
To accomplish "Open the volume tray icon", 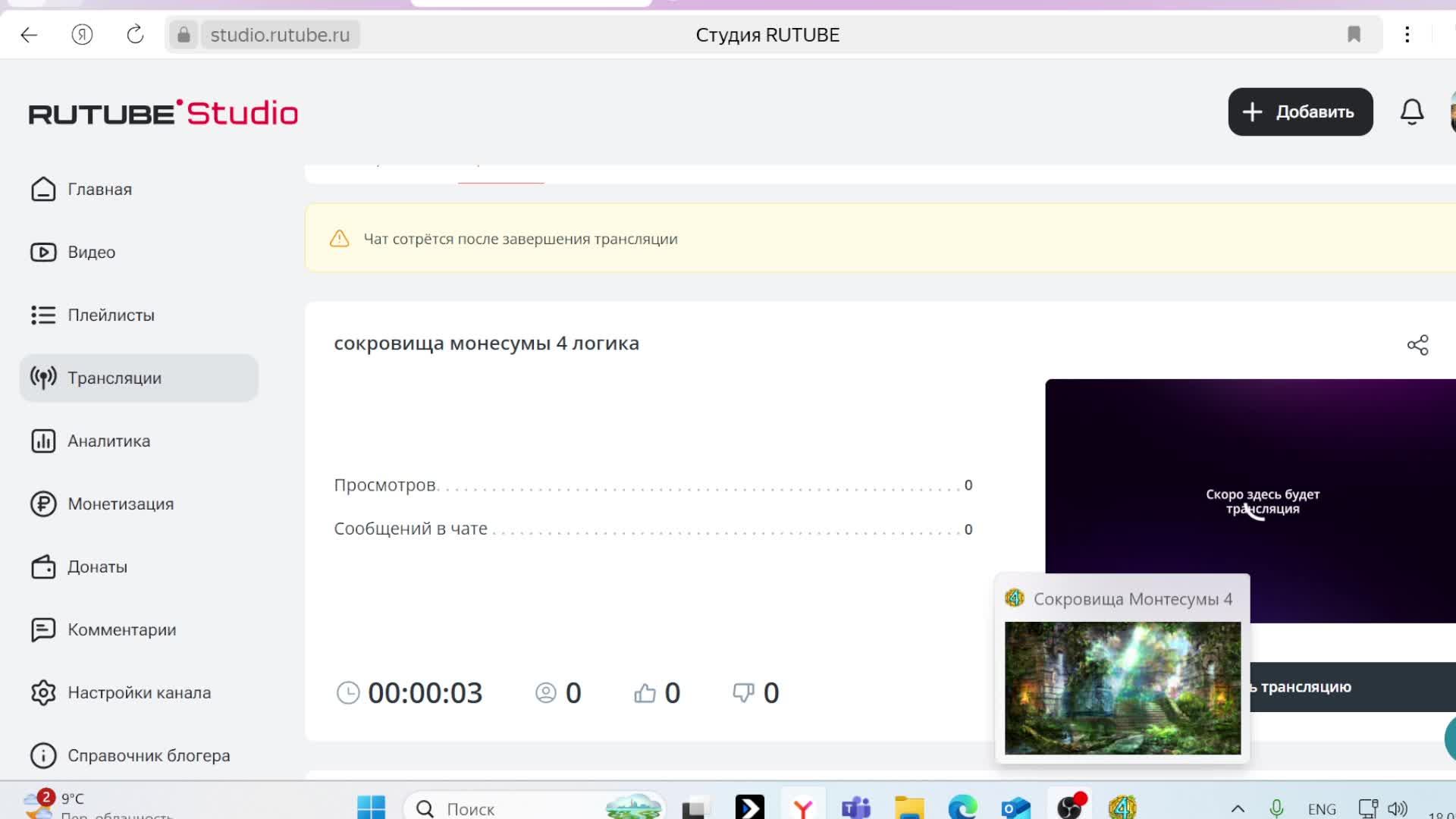I will (1398, 809).
